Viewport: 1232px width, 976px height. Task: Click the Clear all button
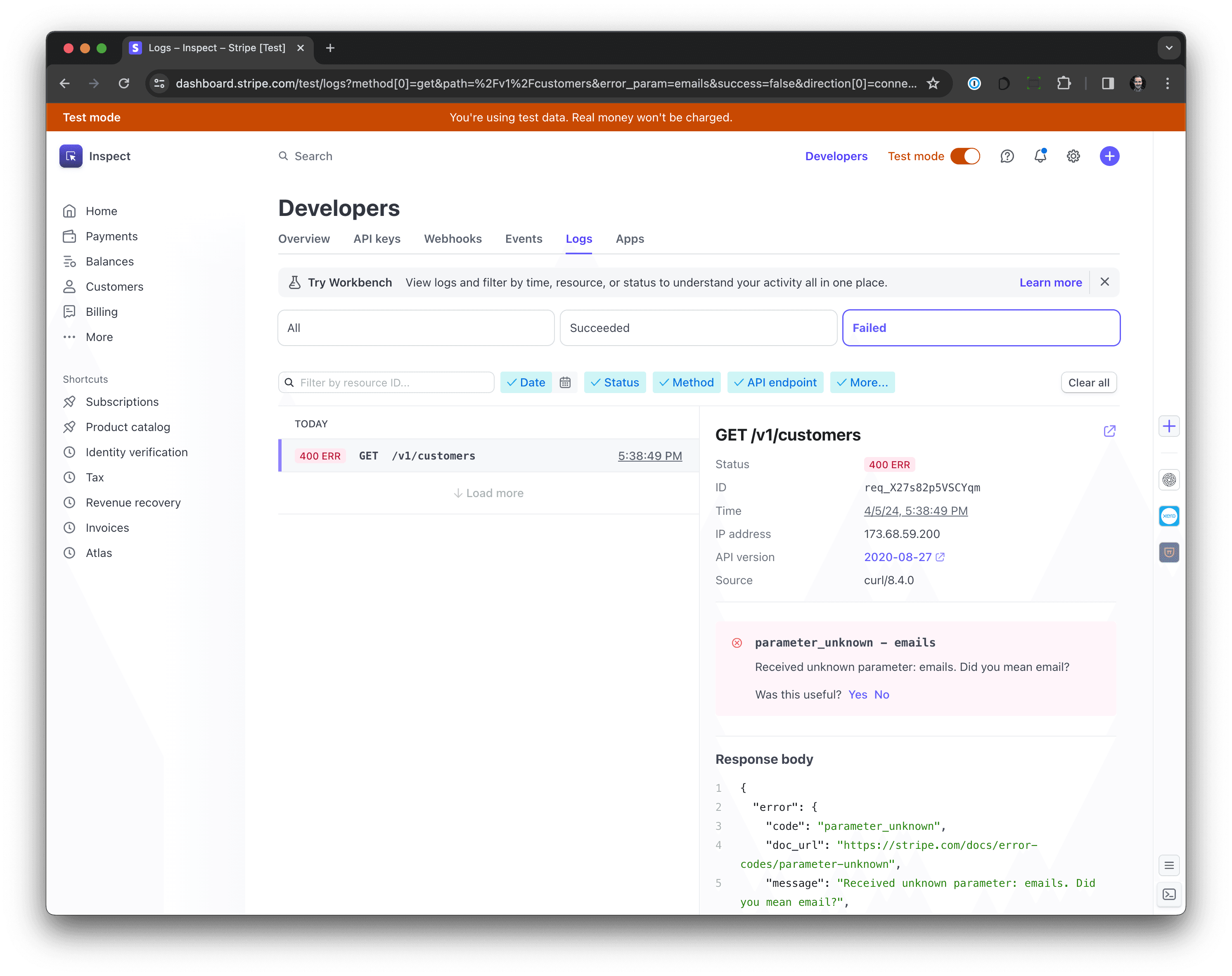click(x=1089, y=382)
